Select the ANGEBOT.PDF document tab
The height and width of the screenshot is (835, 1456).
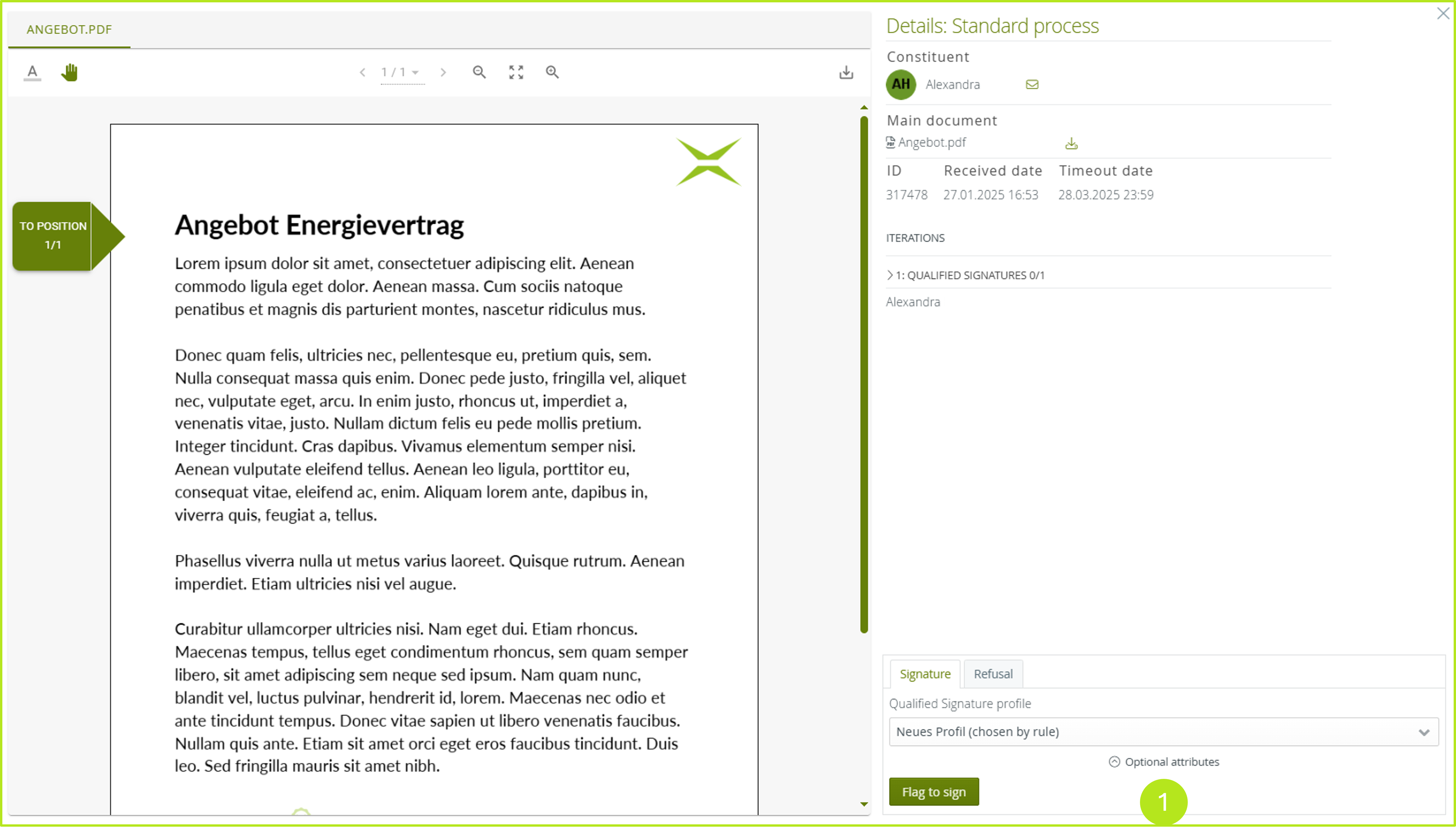69,30
